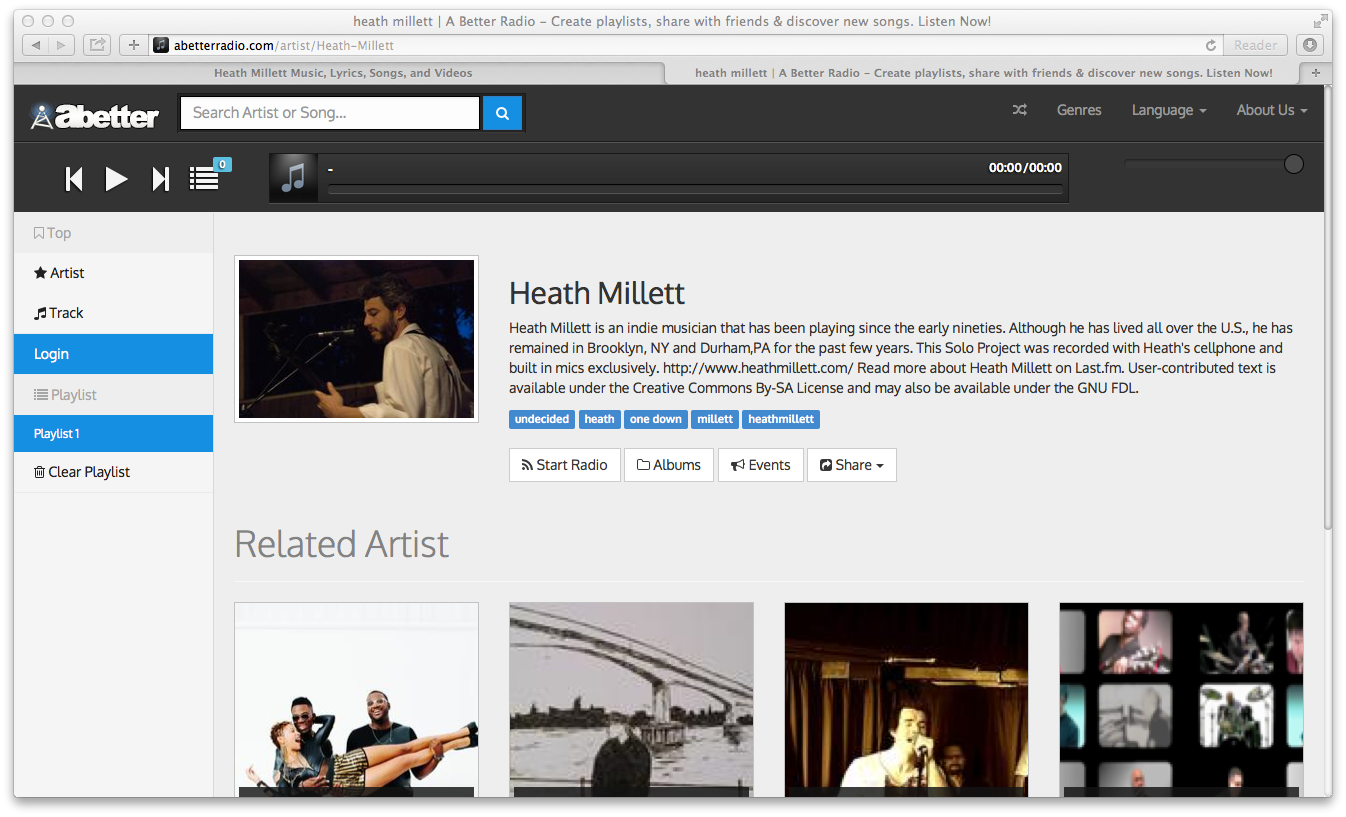Select Artist in the sidebar

click(114, 273)
